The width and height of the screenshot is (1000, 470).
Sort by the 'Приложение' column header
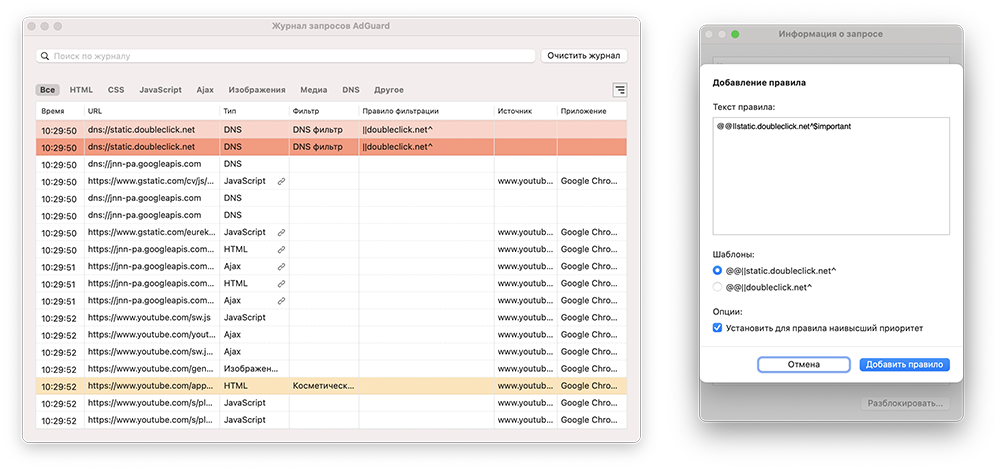tap(592, 111)
